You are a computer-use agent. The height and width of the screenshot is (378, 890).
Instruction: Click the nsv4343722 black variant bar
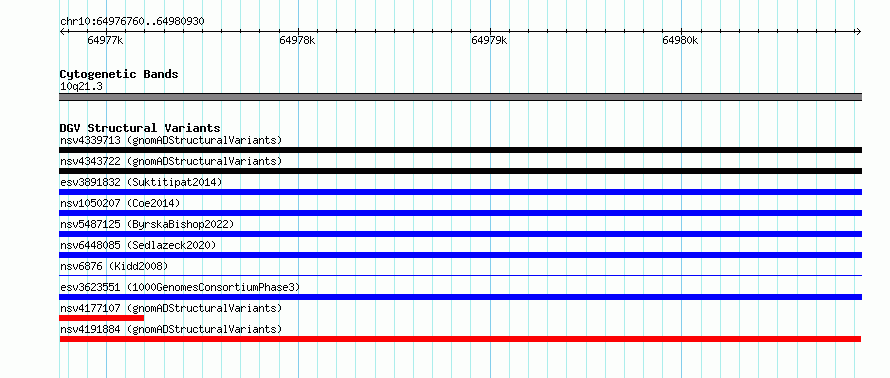(x=460, y=171)
